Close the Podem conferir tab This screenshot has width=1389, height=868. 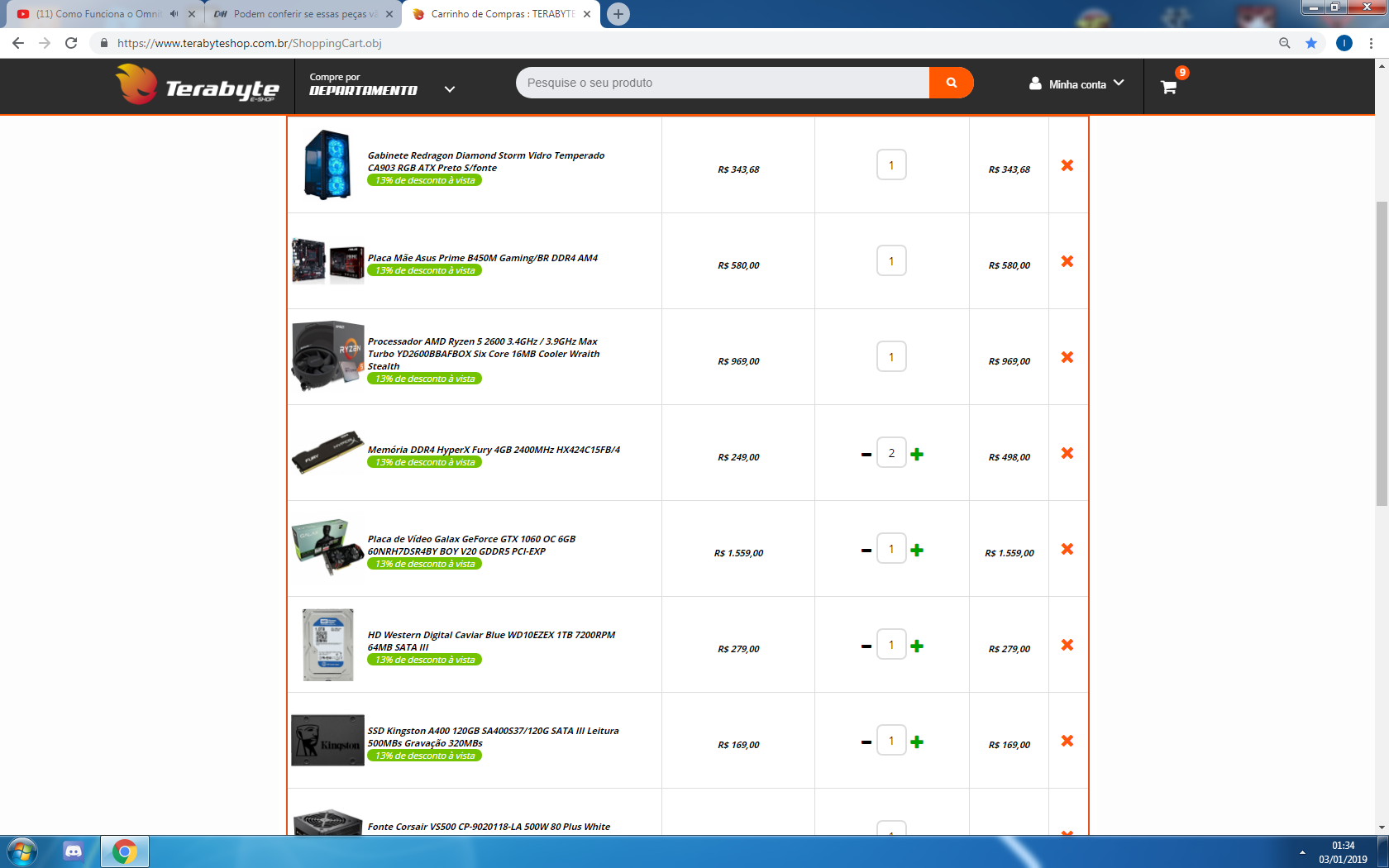[389, 14]
